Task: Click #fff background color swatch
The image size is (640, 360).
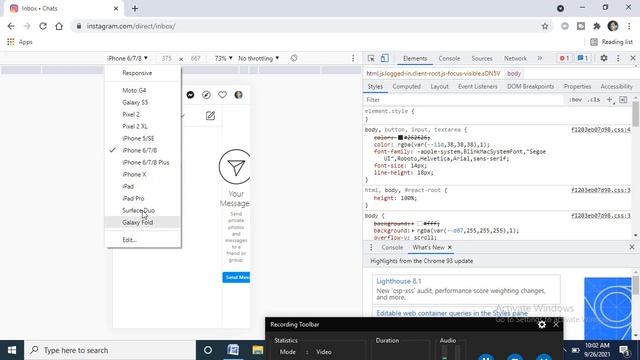Action: [x=420, y=224]
